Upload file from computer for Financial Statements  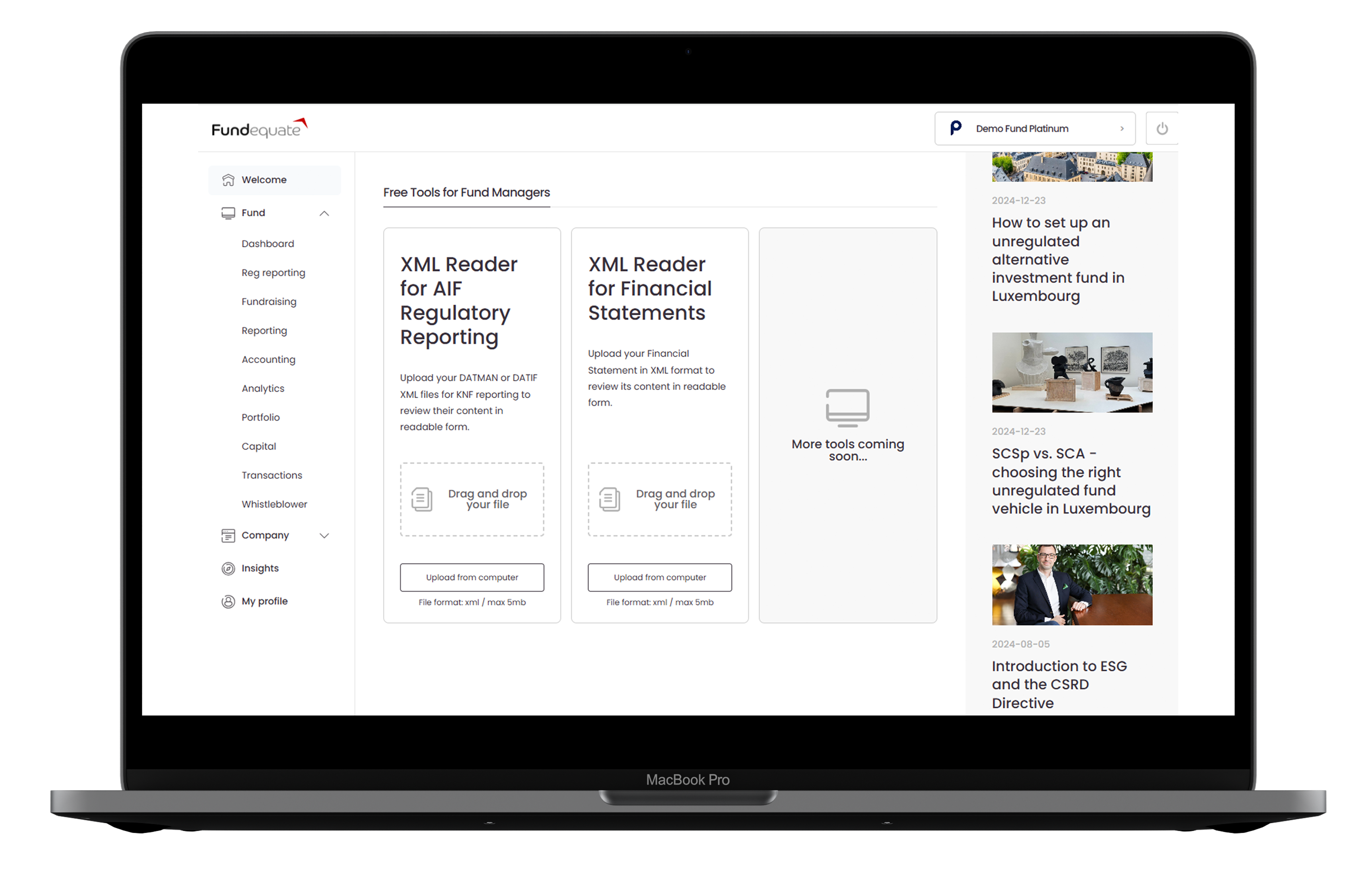pyautogui.click(x=659, y=577)
